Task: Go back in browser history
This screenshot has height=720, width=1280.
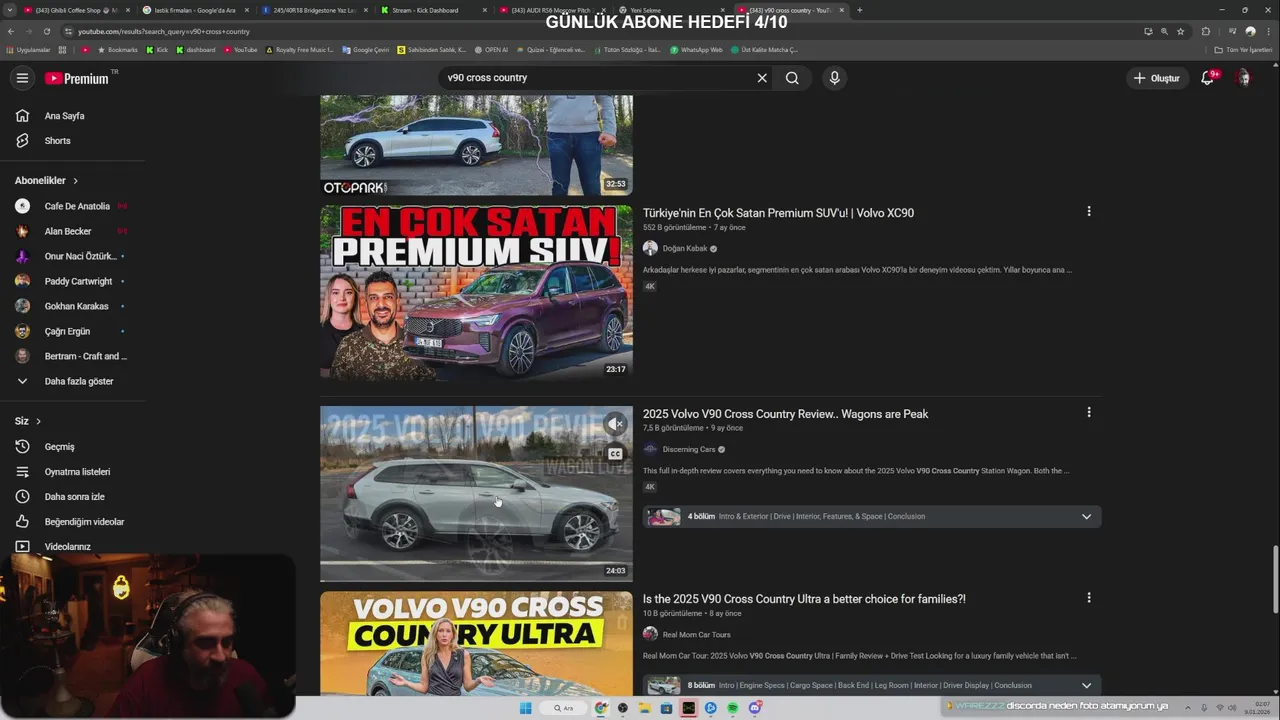Action: pyautogui.click(x=11, y=31)
